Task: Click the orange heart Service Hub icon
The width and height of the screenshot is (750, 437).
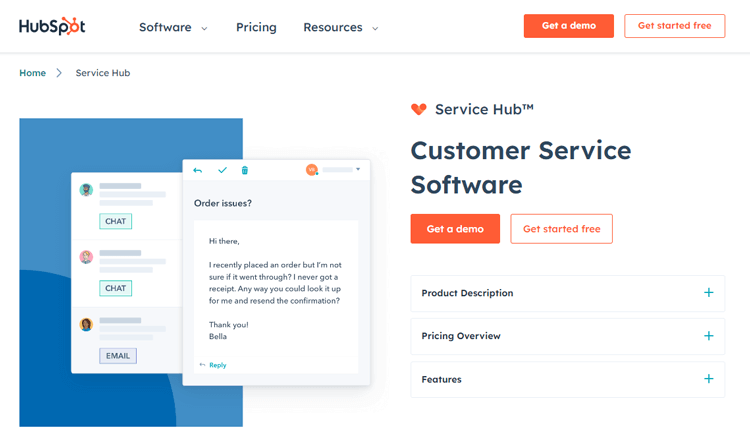Action: 419,109
